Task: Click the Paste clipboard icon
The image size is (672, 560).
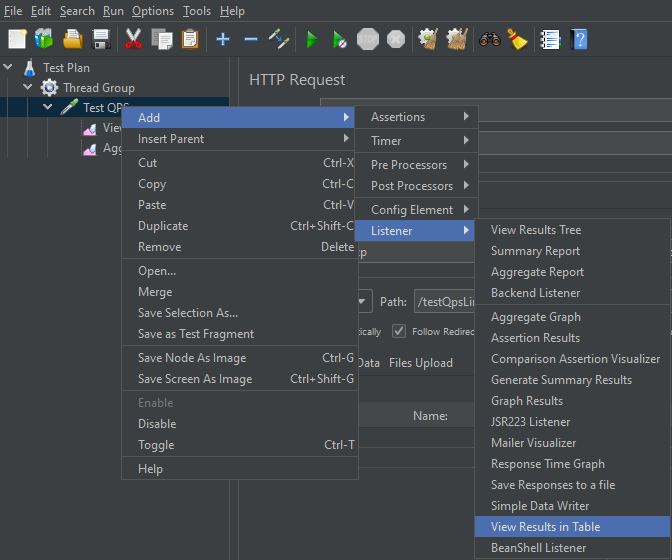Action: [x=190, y=39]
